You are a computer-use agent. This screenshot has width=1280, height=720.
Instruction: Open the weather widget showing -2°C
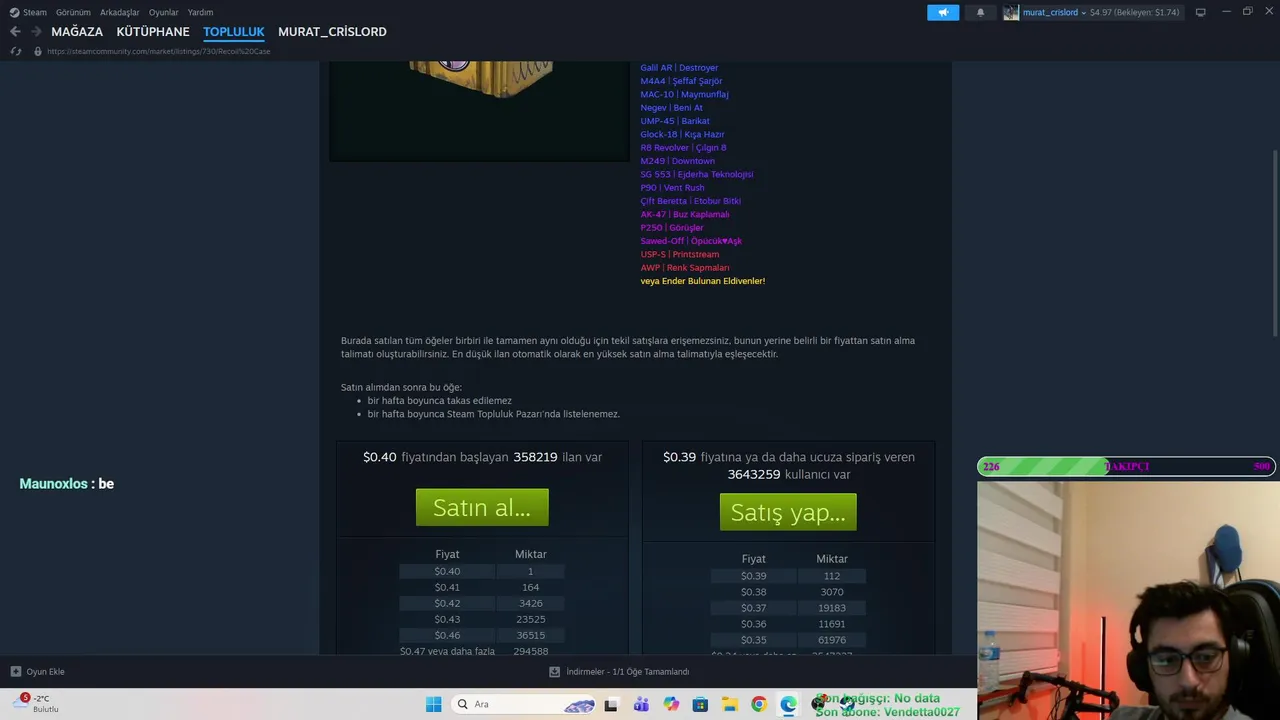coord(38,704)
